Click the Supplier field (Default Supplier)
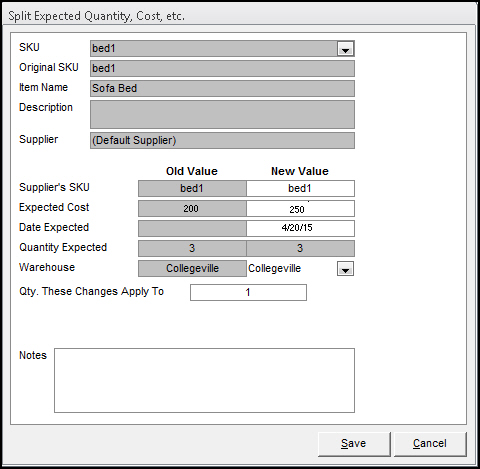The height and width of the screenshot is (469, 480). coord(222,140)
